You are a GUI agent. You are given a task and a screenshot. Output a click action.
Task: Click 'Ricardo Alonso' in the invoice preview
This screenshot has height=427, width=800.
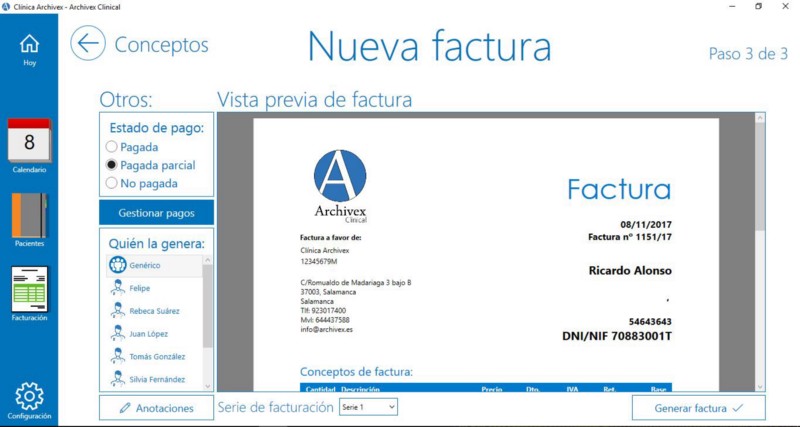(630, 270)
